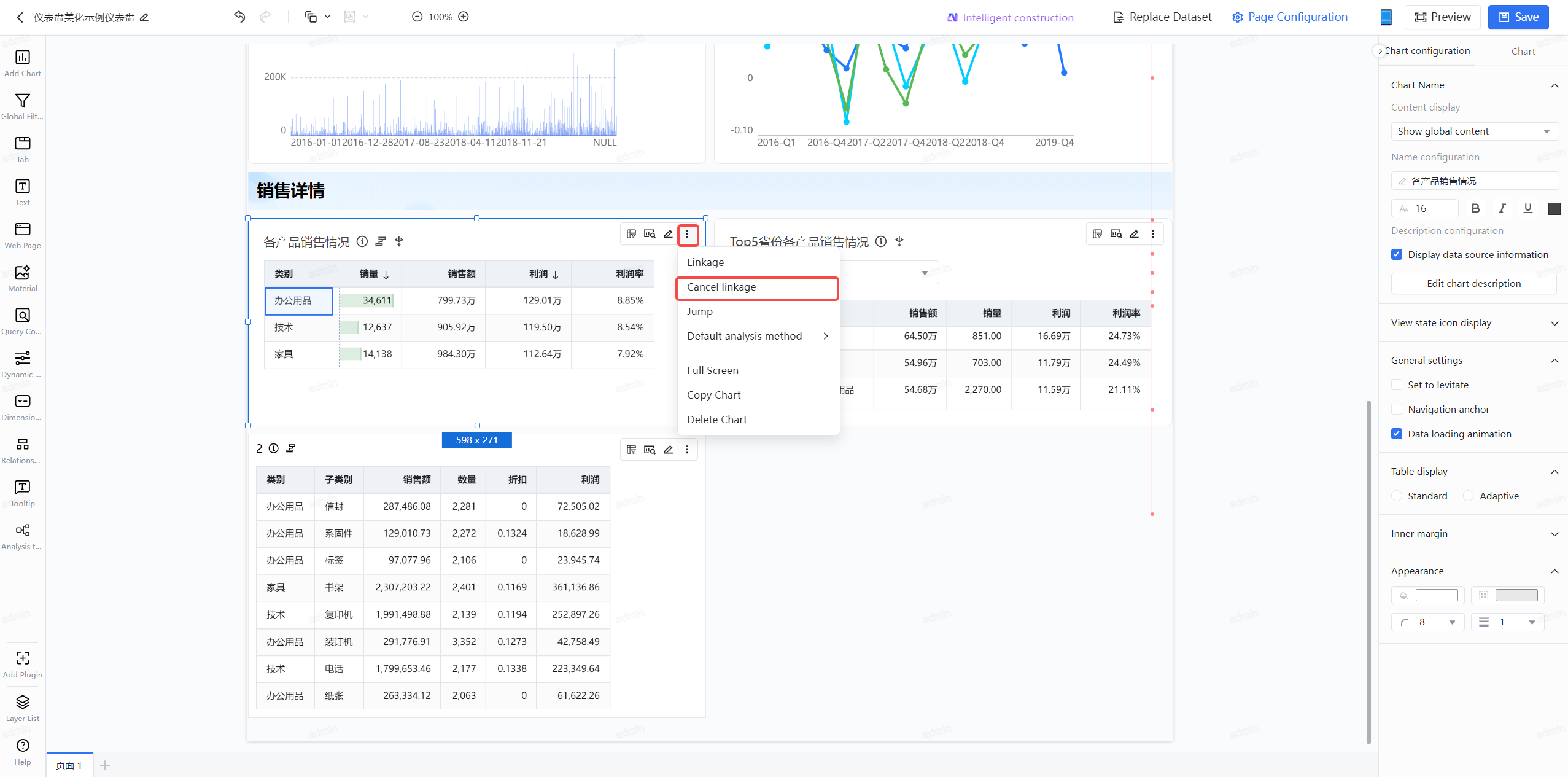This screenshot has height=777, width=1568.
Task: Open the dashboard Preview
Action: click(1442, 17)
